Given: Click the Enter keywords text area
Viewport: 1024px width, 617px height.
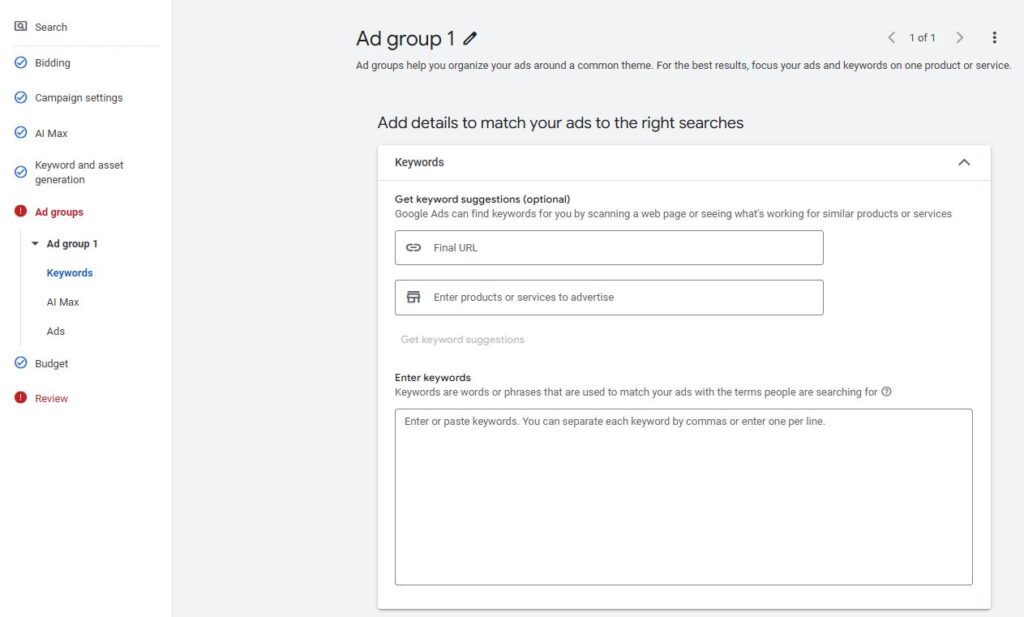Looking at the screenshot, I should (x=683, y=496).
